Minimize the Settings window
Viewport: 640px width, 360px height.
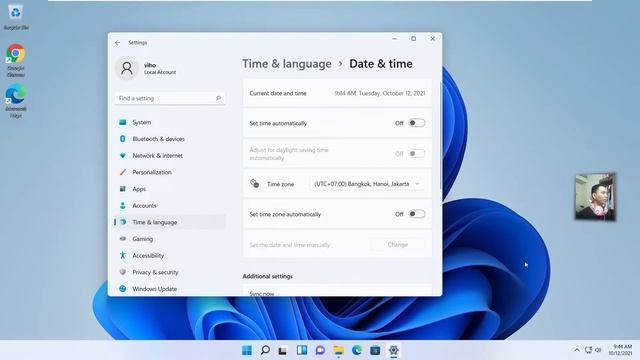point(395,39)
